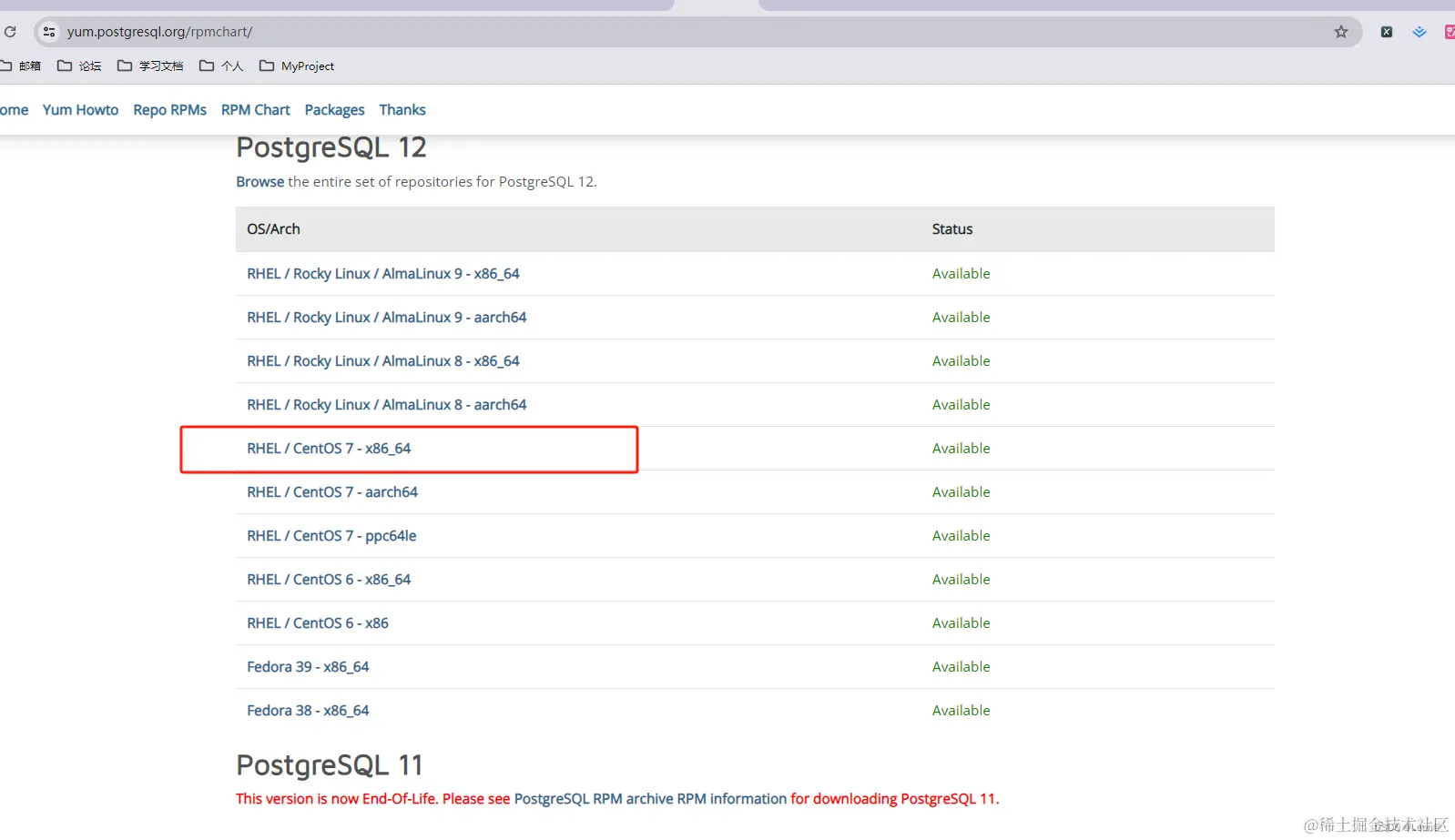The image size is (1455, 840).
Task: Open the 邮箱 bookmark folder
Action: click(x=21, y=66)
